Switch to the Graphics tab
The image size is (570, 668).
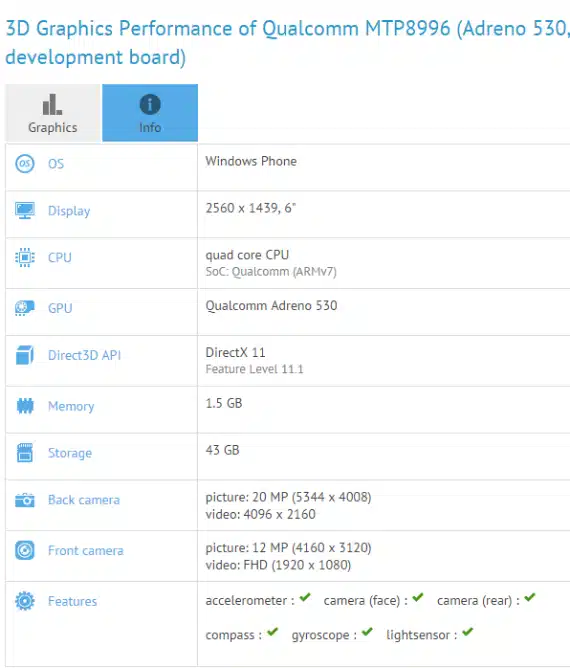click(53, 113)
